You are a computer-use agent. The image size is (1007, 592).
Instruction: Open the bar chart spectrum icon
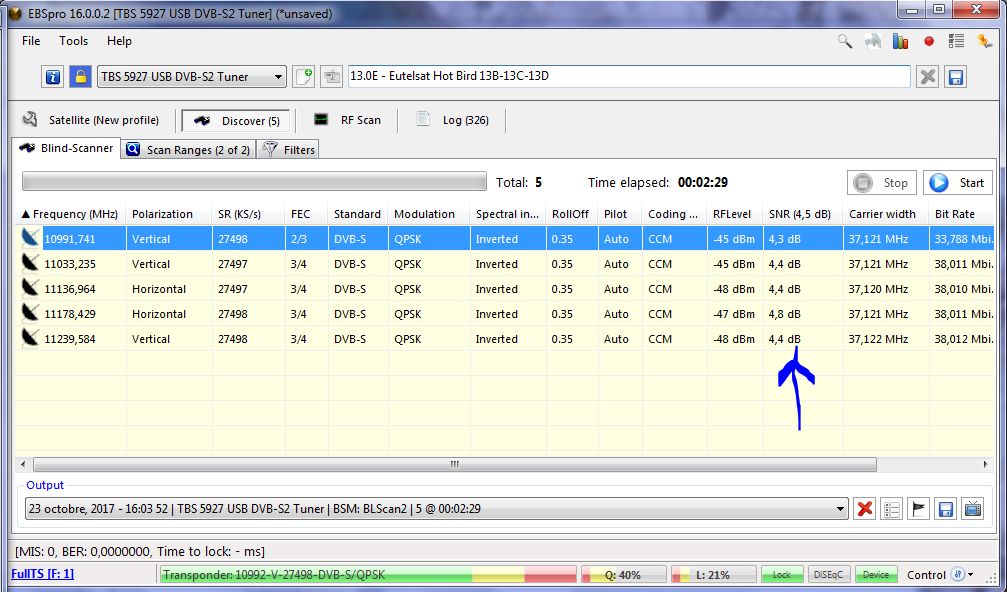[x=901, y=41]
